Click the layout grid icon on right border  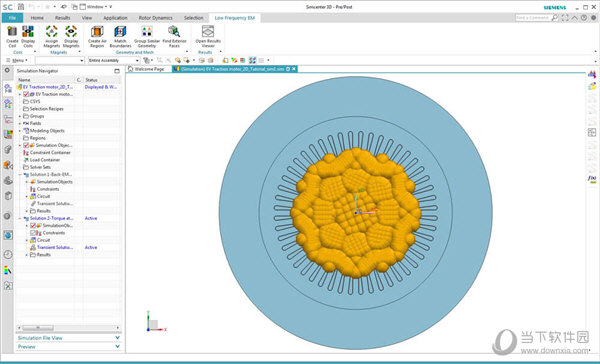[x=592, y=132]
